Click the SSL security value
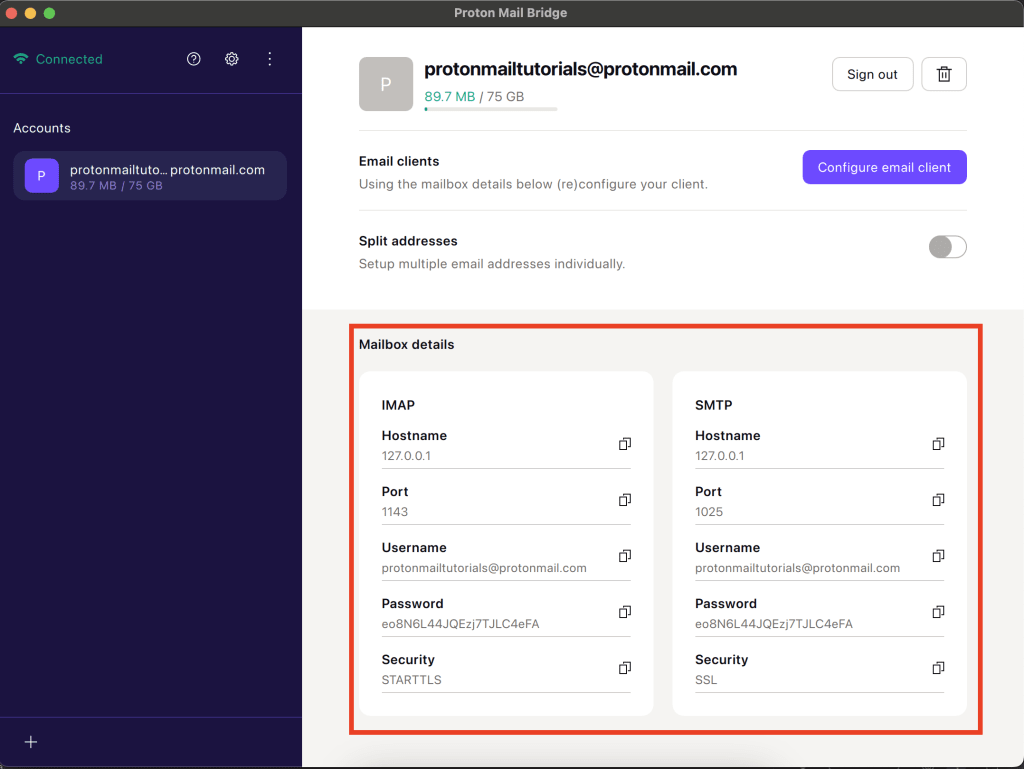This screenshot has height=769, width=1024. click(x=706, y=680)
